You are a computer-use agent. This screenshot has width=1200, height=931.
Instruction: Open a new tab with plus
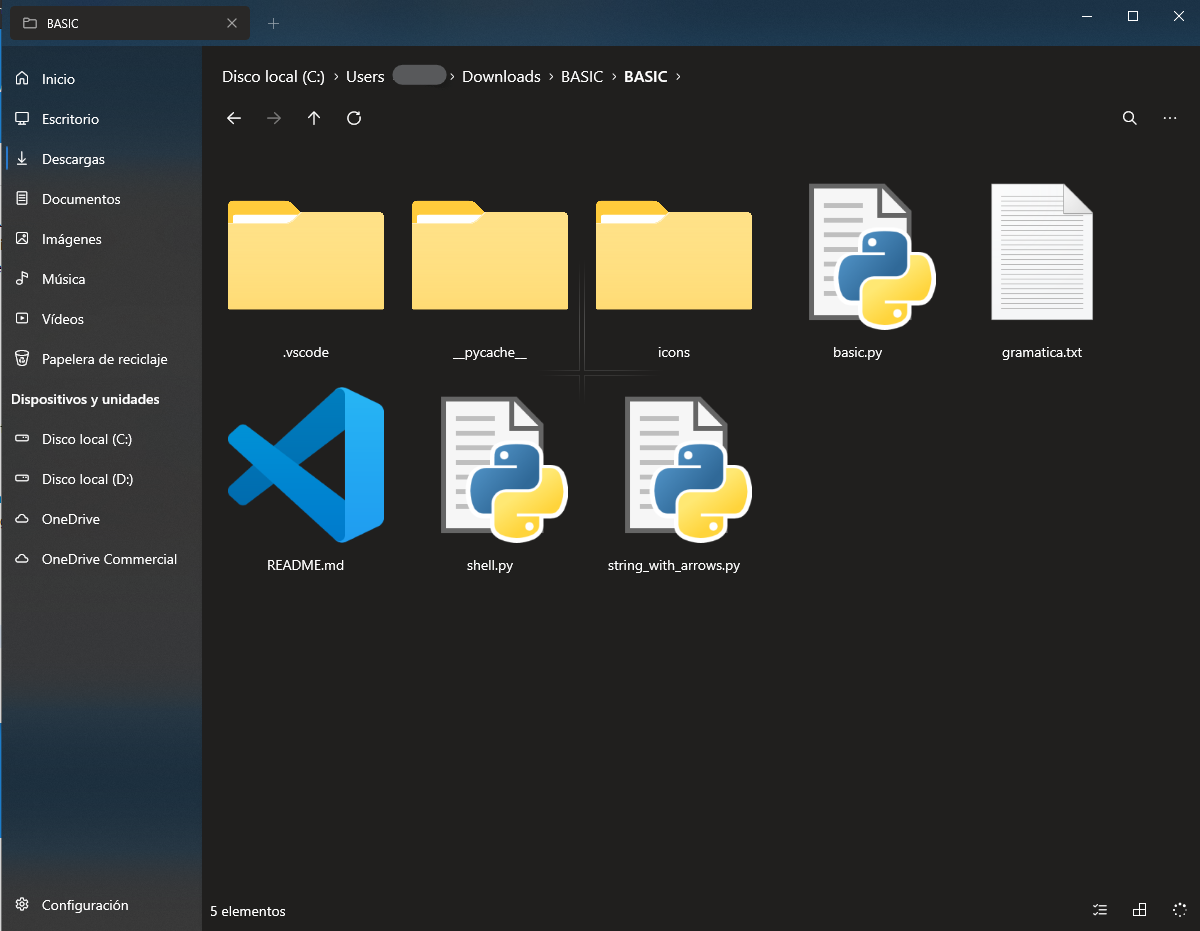coord(274,23)
